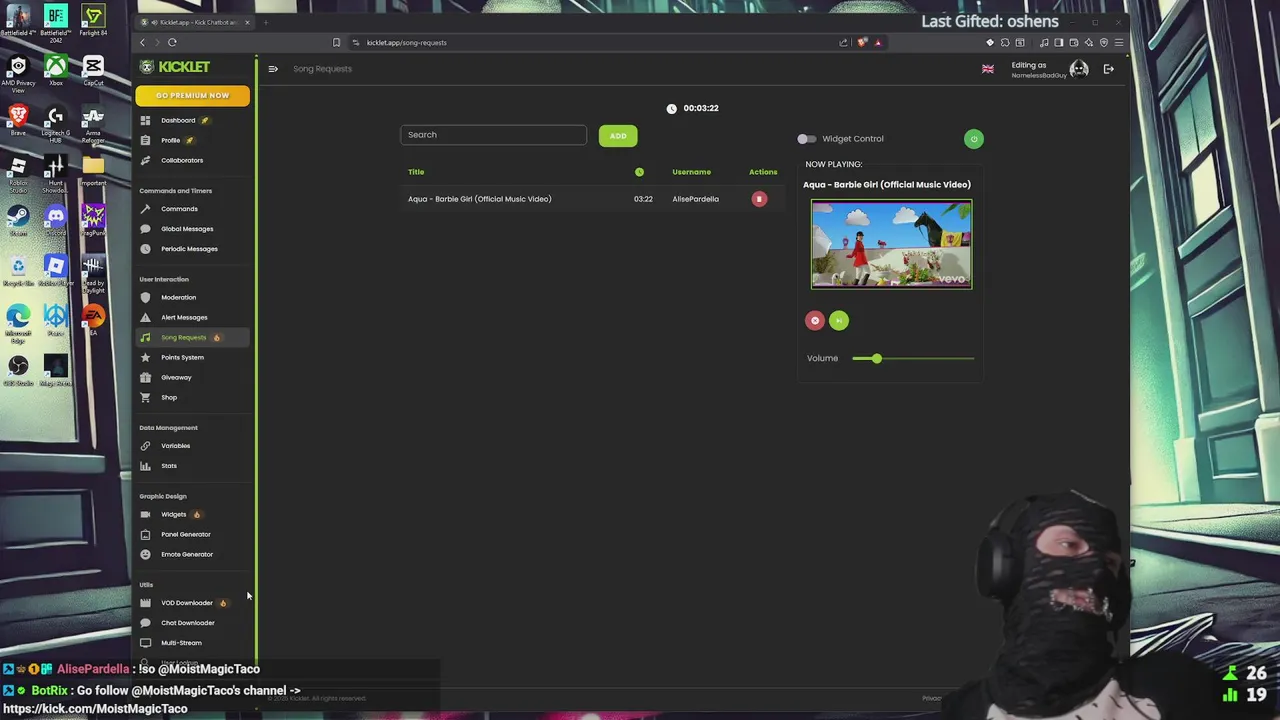The image size is (1280, 720).
Task: Click the Title column header
Action: tap(416, 172)
